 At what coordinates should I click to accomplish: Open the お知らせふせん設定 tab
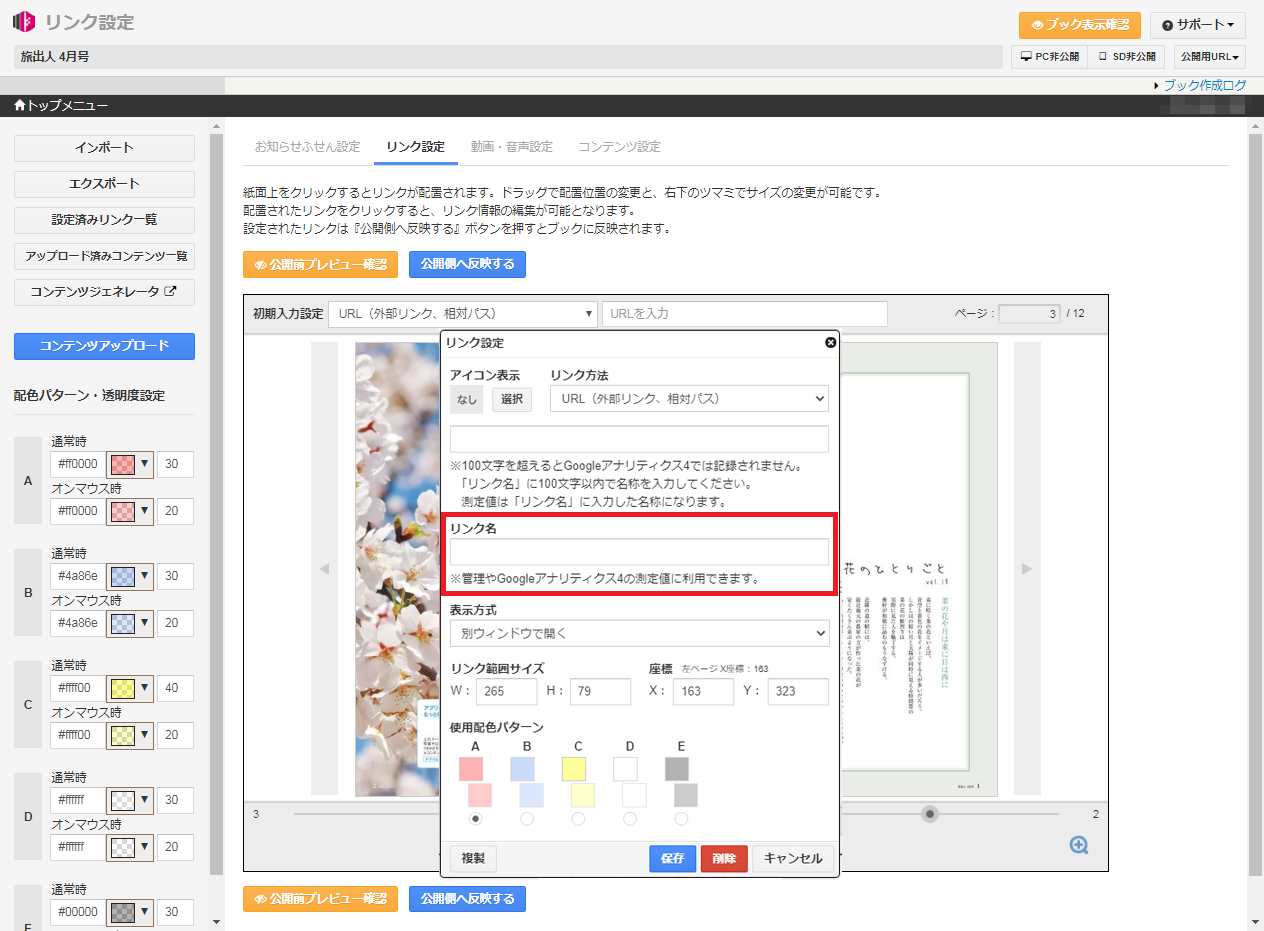pos(307,147)
